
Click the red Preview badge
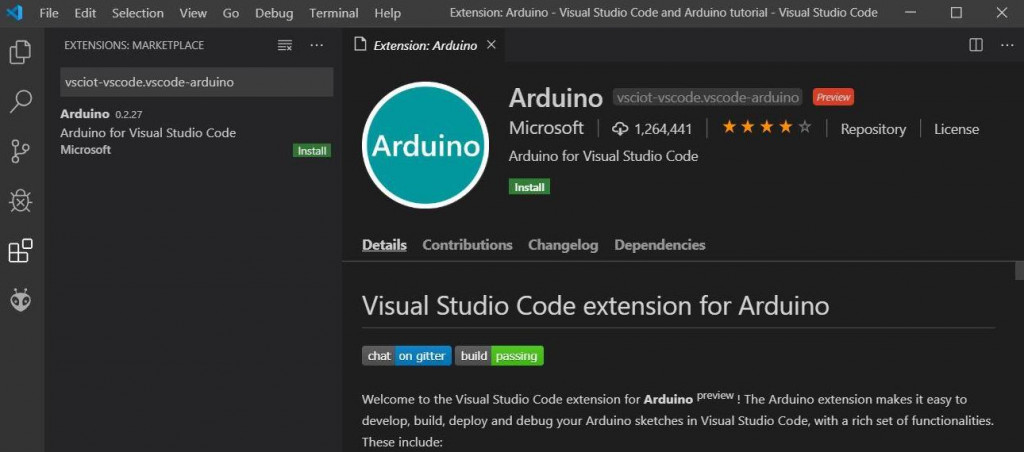(x=833, y=97)
